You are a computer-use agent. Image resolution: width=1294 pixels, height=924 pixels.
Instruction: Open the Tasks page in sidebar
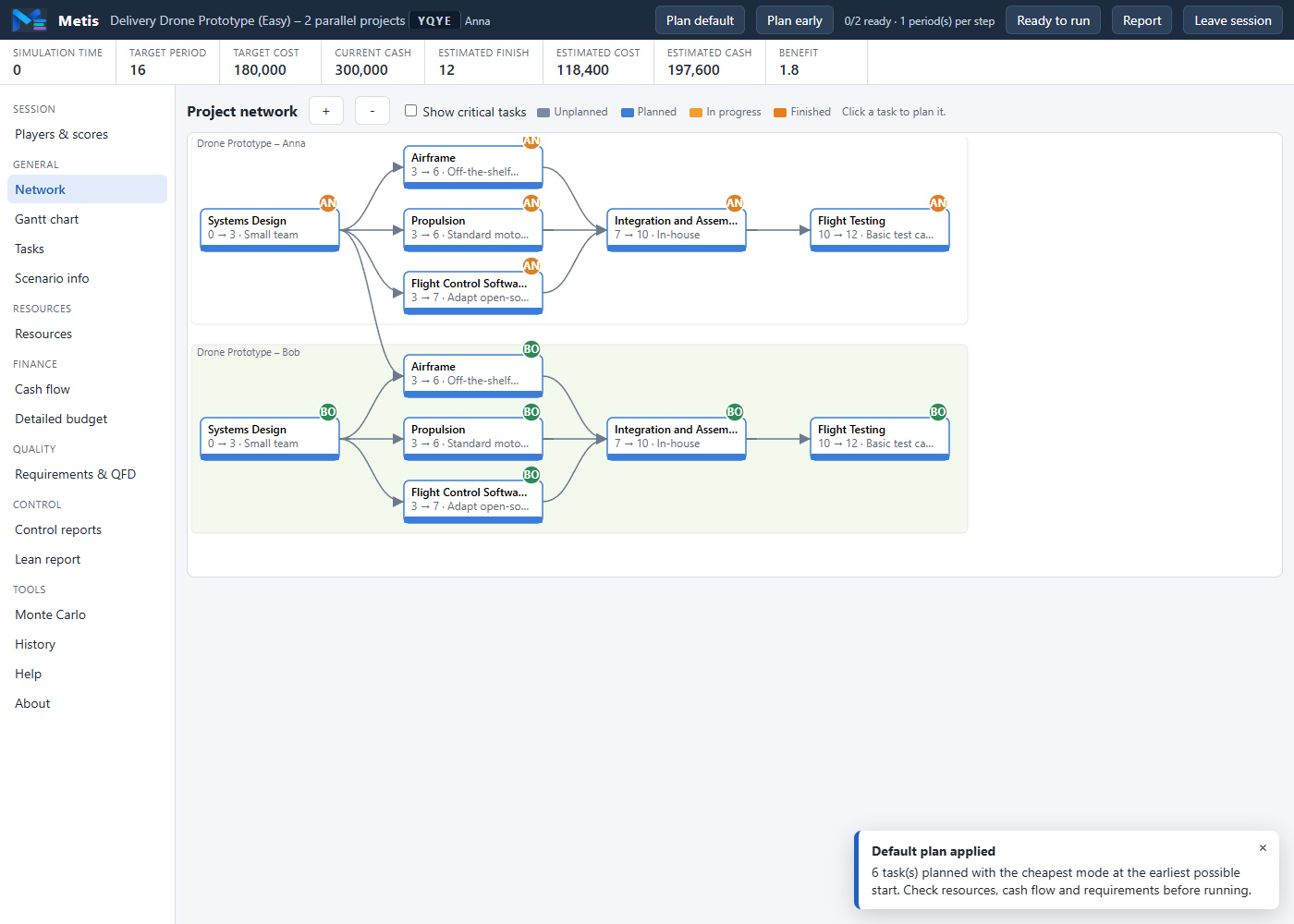click(x=87, y=249)
